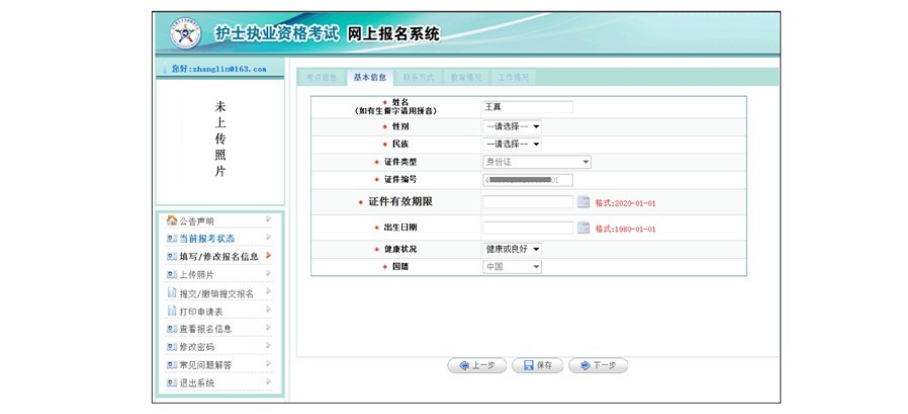Click the system logo emblem in header
908x414 pixels.
click(x=185, y=35)
